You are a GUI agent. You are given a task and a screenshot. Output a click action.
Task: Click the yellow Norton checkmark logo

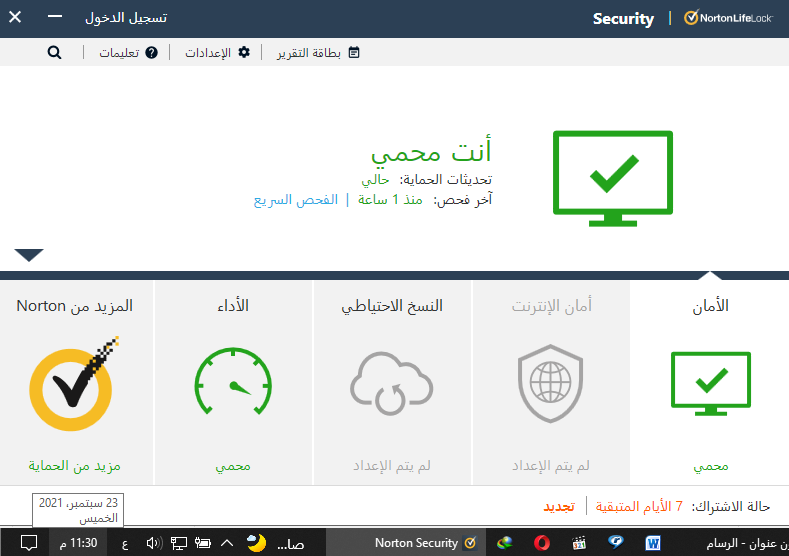click(x=73, y=384)
